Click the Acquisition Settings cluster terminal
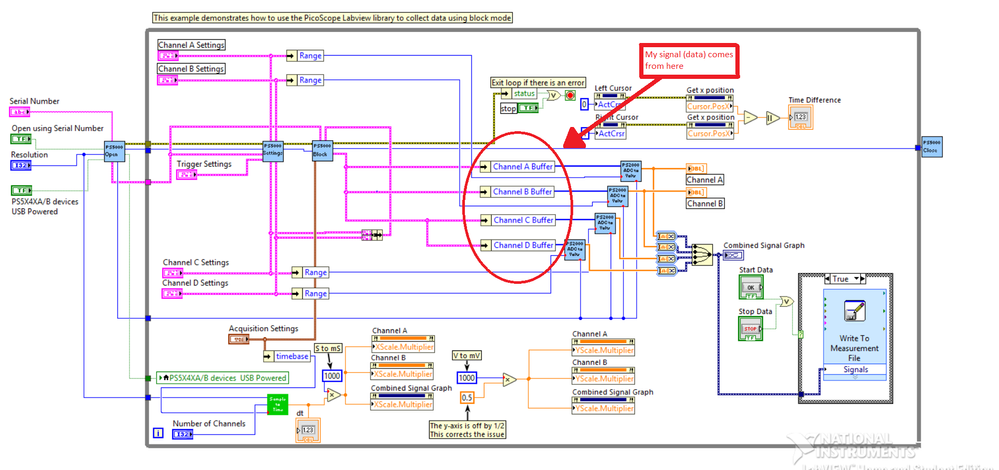999x470 pixels. pos(239,339)
